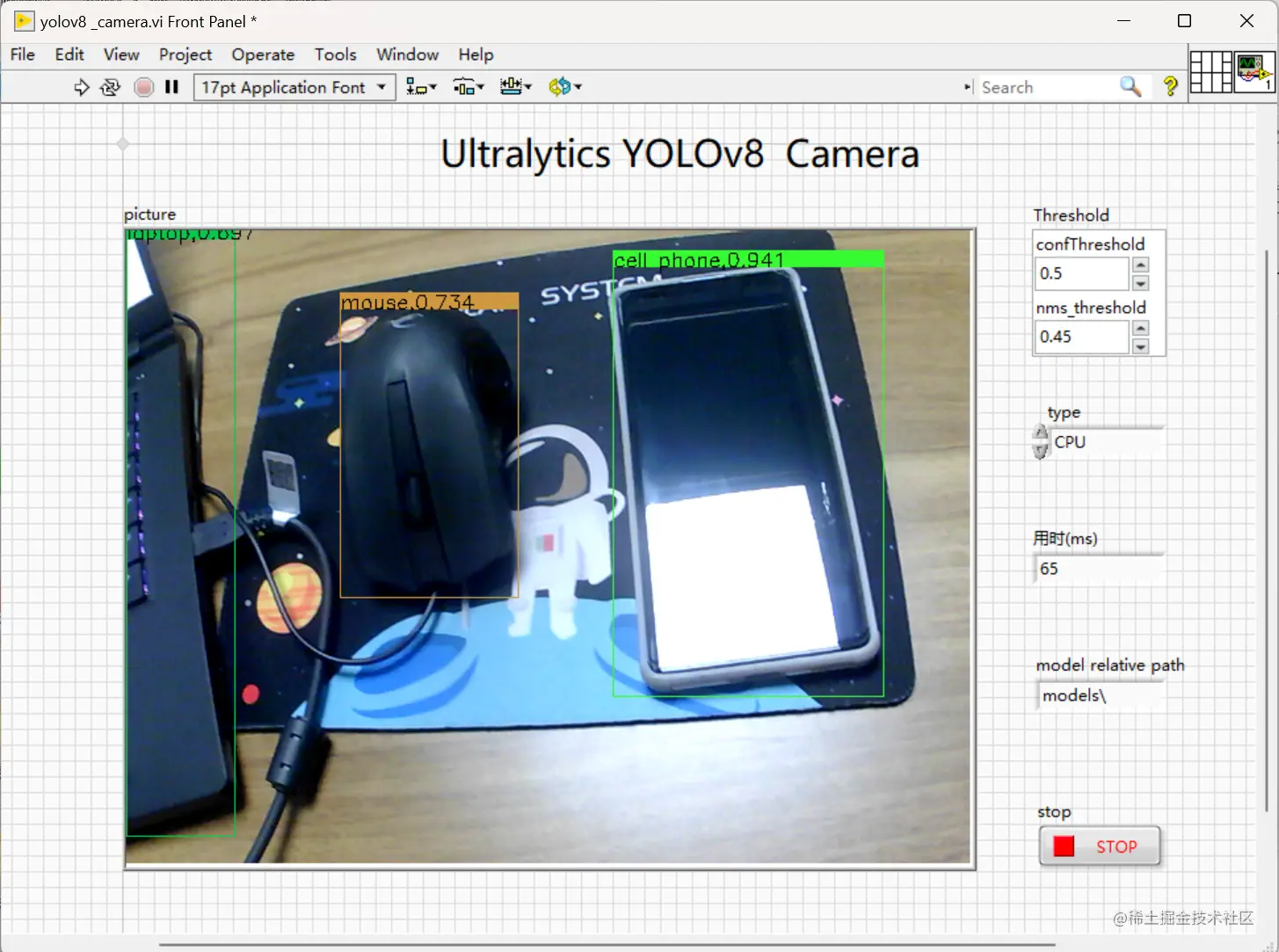
Task: Click the Abort Execution button
Action: 144,87
